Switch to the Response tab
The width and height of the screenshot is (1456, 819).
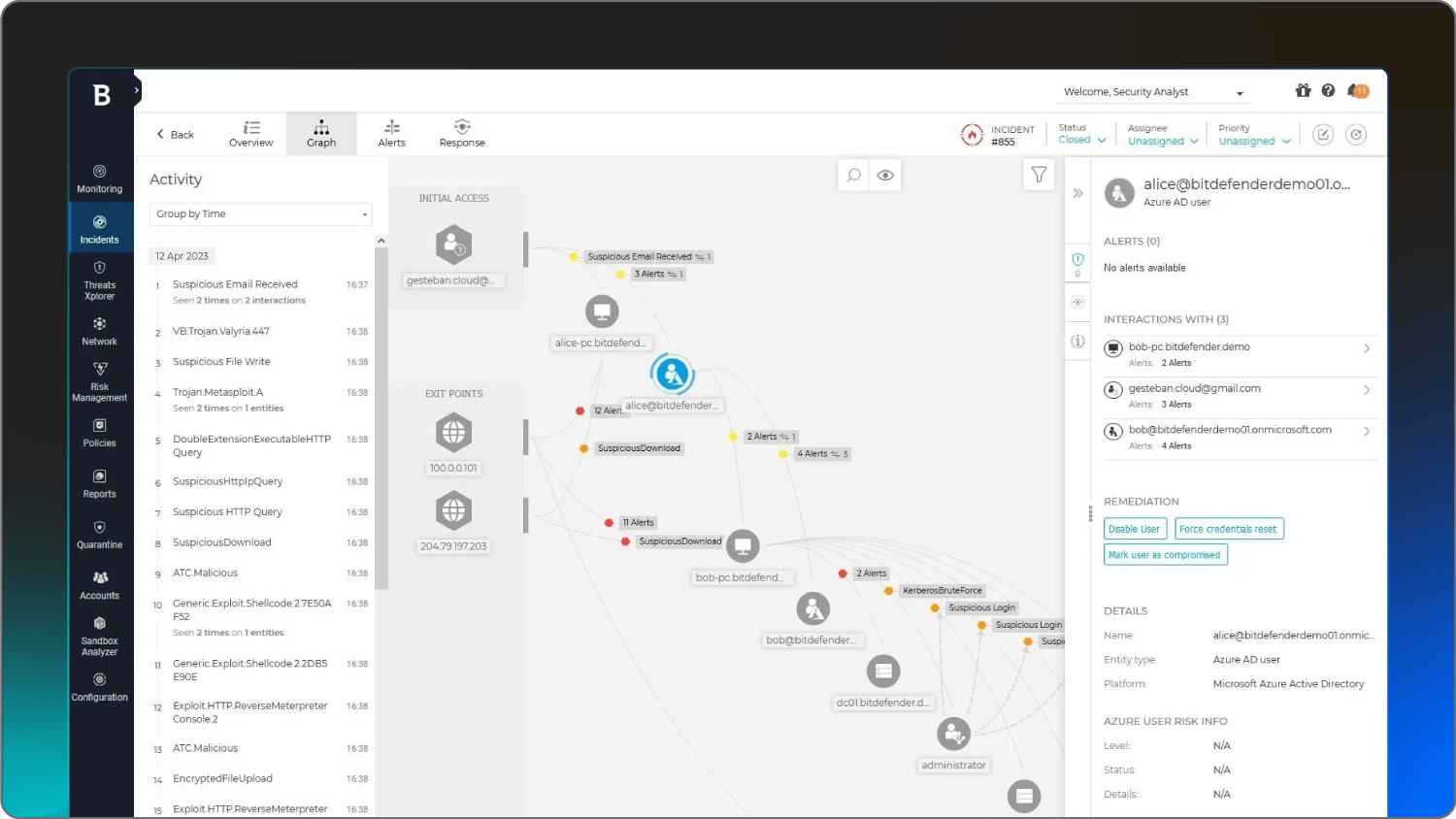coord(462,133)
